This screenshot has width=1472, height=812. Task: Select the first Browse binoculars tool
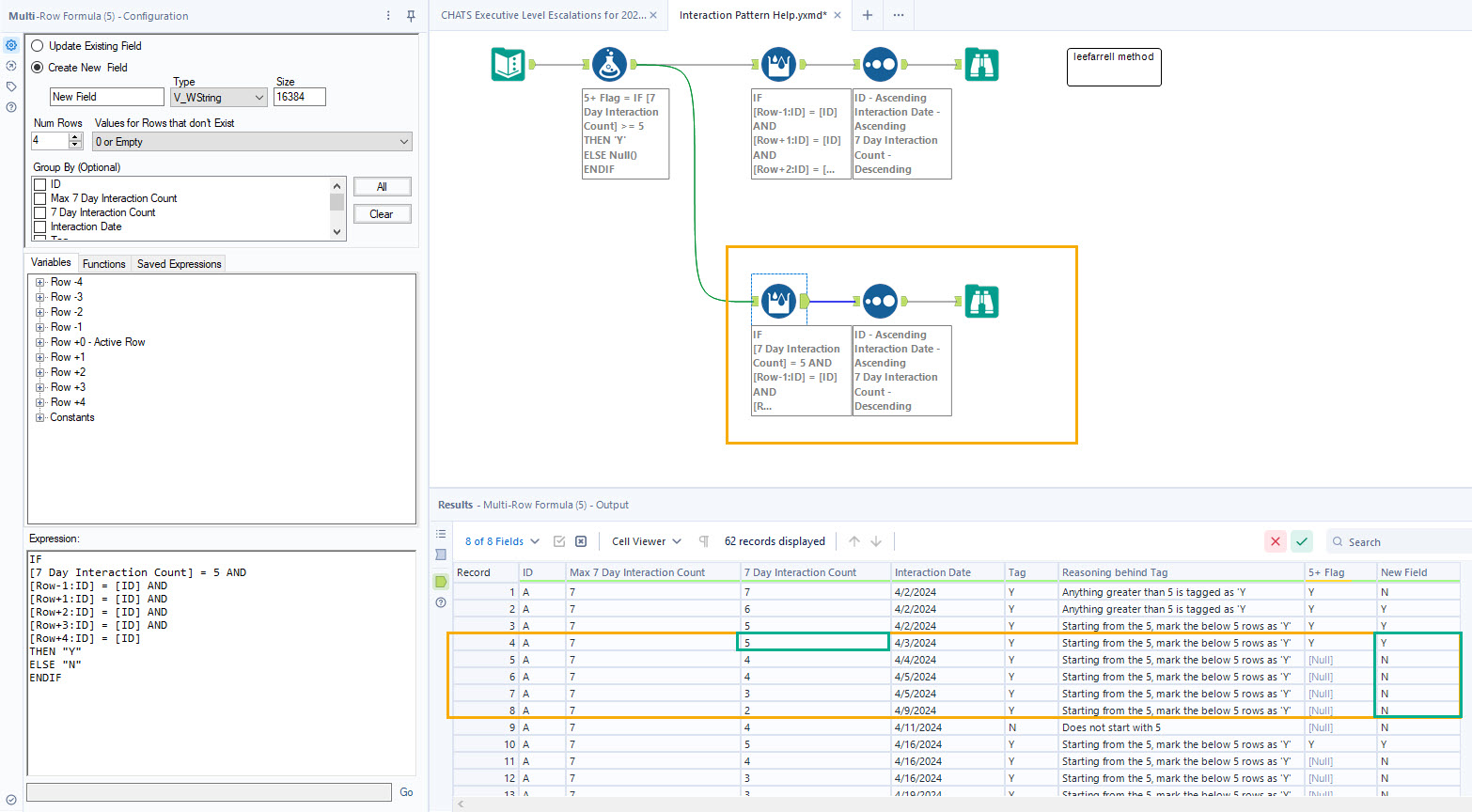pyautogui.click(x=981, y=64)
